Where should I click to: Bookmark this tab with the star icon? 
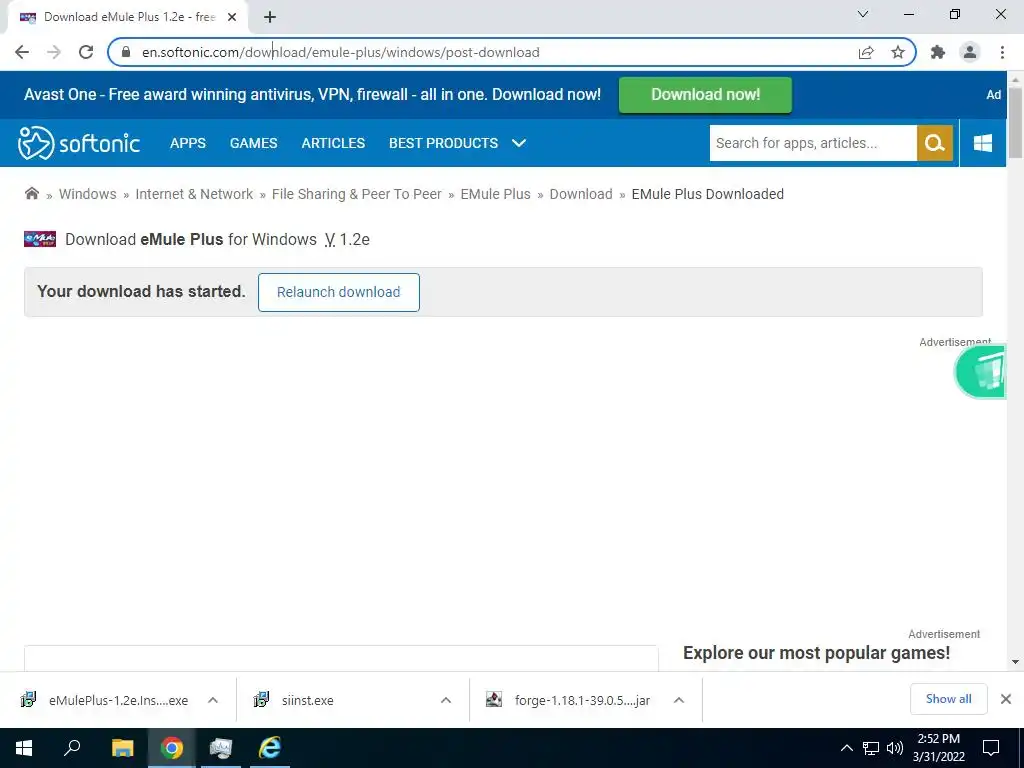click(898, 52)
